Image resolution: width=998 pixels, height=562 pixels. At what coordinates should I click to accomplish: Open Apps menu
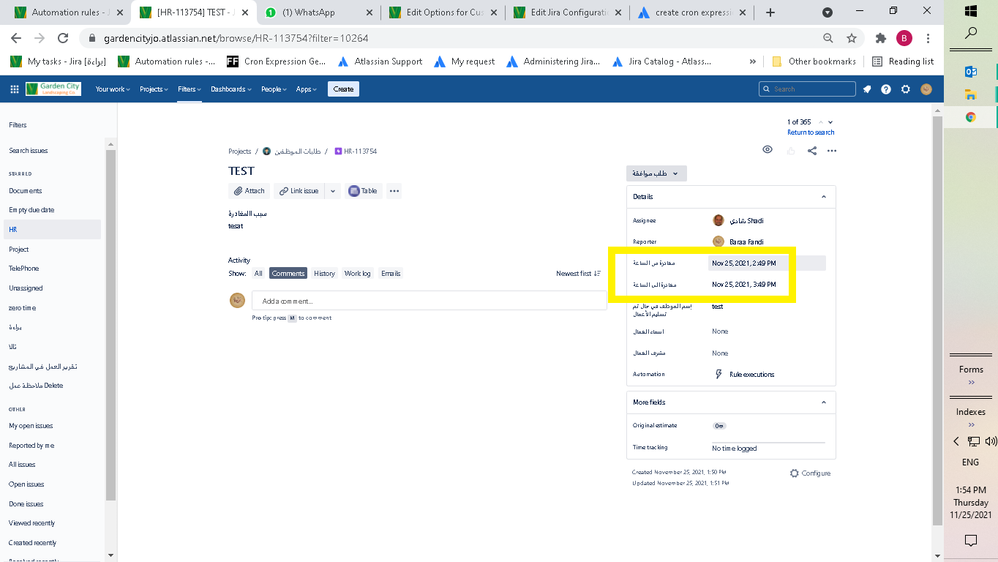306,89
